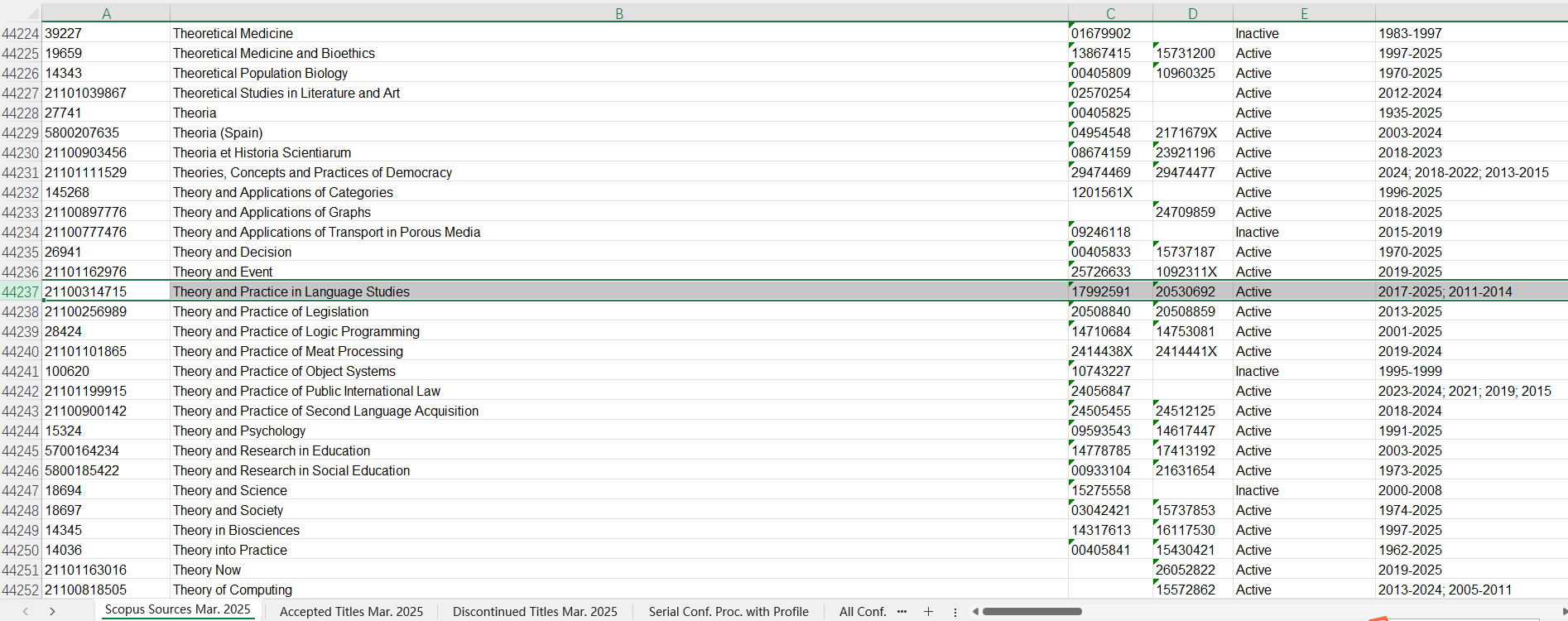The width and height of the screenshot is (1568, 621).
Task: Open Discontinued Titles Mar. 2025 sheet
Action: (535, 612)
